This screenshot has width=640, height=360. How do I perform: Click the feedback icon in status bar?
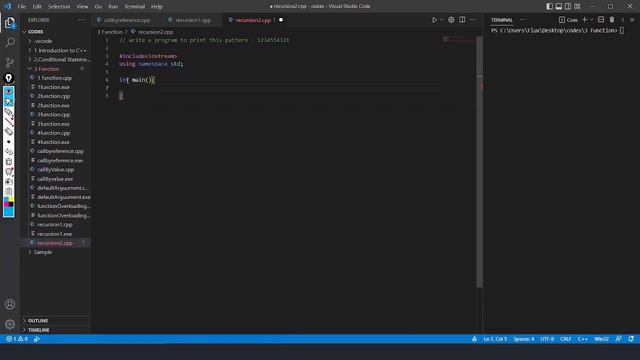coord(618,339)
